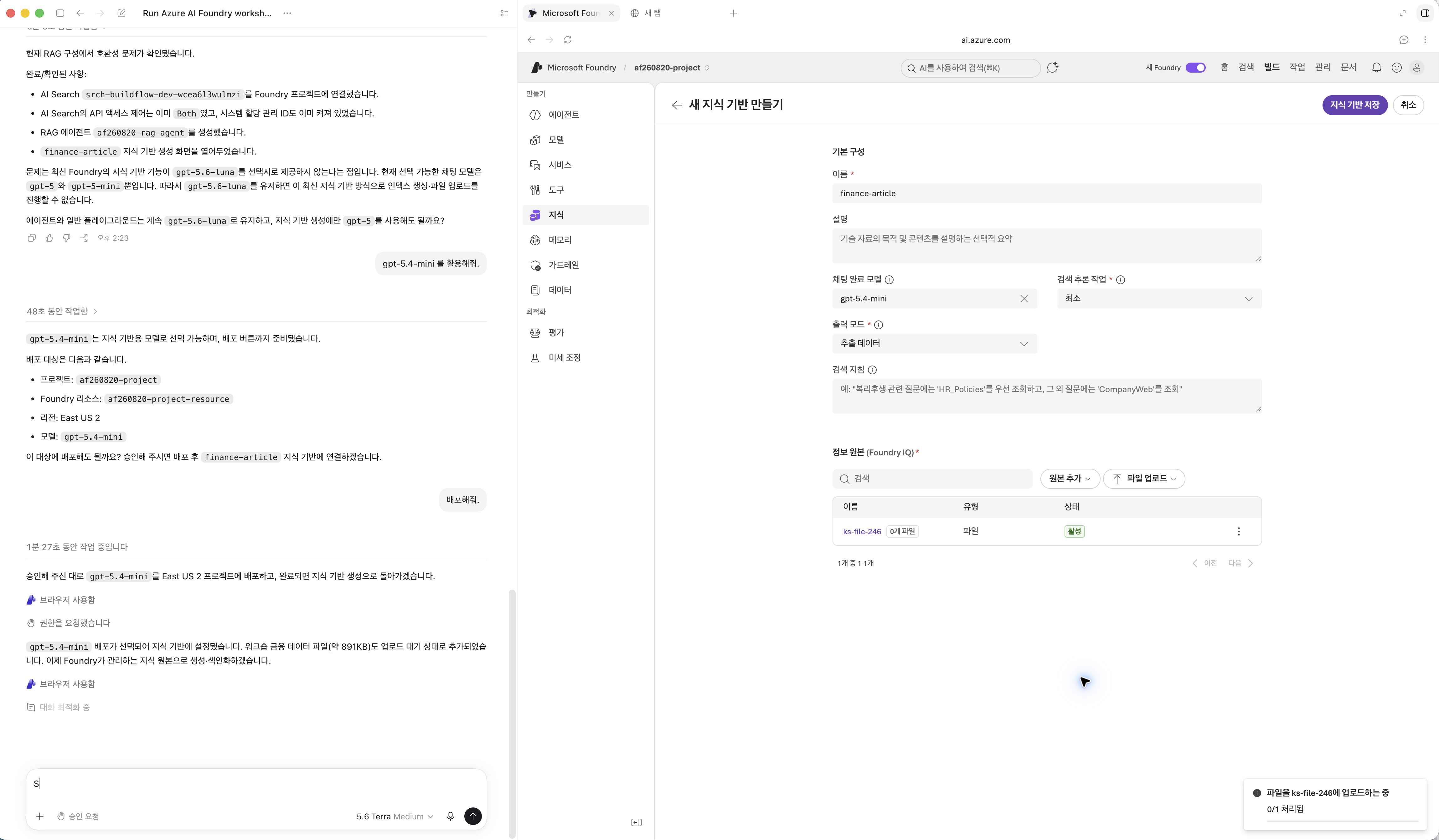This screenshot has width=1439, height=840.
Task: Save with the 지식 기반 저장 button
Action: pyautogui.click(x=1354, y=105)
